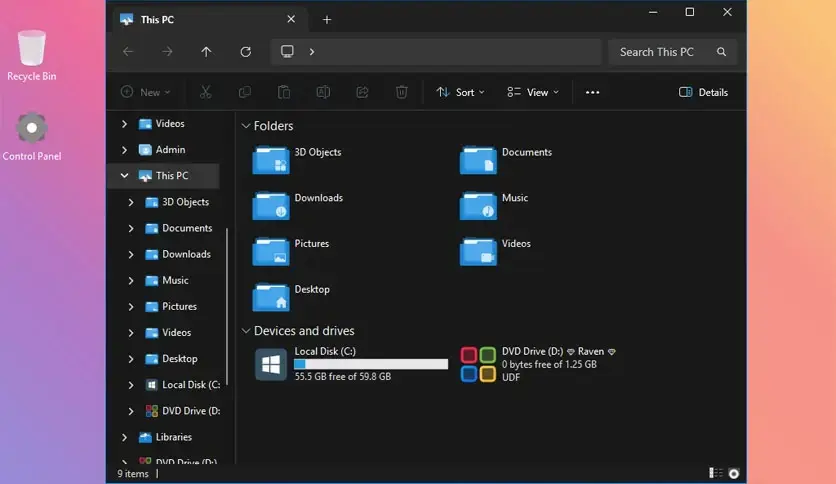
Task: Click the PC icon in address bar
Action: click(287, 51)
